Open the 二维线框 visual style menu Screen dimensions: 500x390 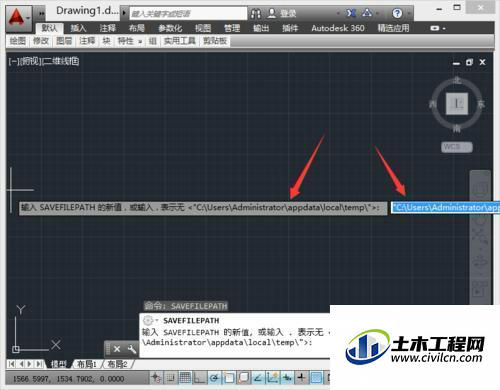tap(61, 61)
